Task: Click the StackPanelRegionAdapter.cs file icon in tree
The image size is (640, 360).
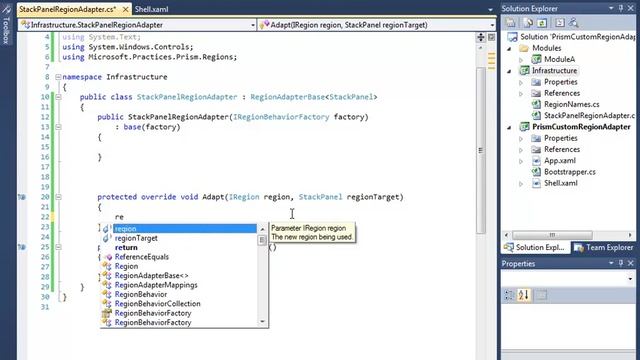Action: (x=536, y=116)
